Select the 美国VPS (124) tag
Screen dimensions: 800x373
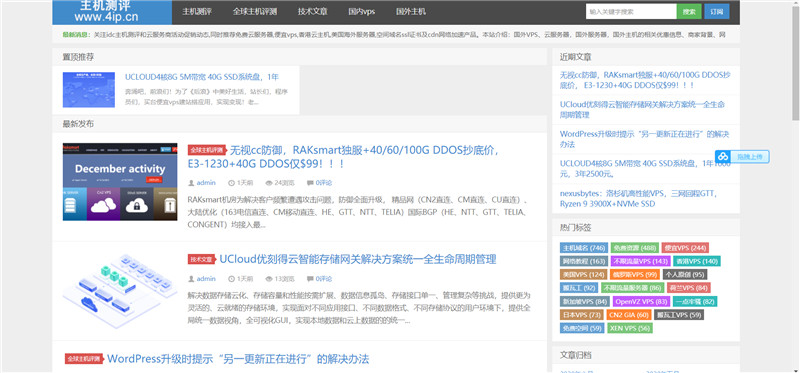(x=583, y=275)
